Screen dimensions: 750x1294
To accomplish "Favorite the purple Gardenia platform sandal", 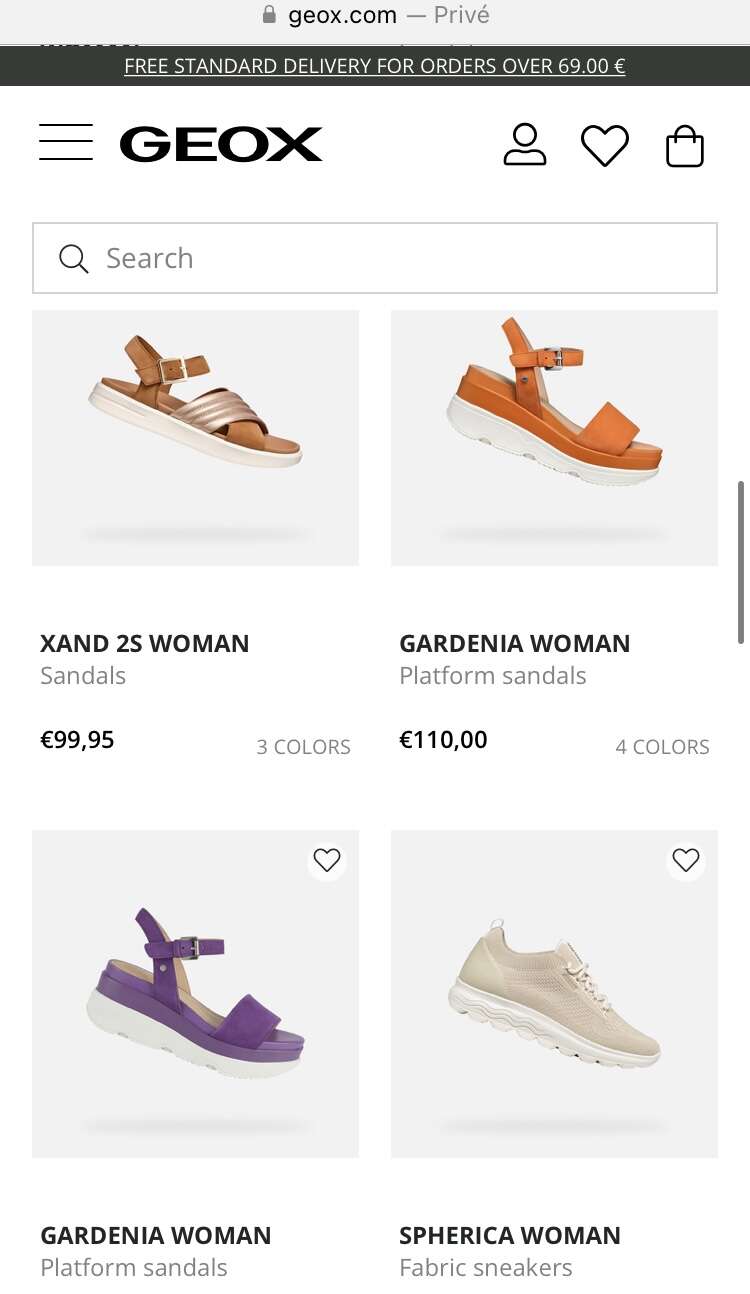I will 327,860.
